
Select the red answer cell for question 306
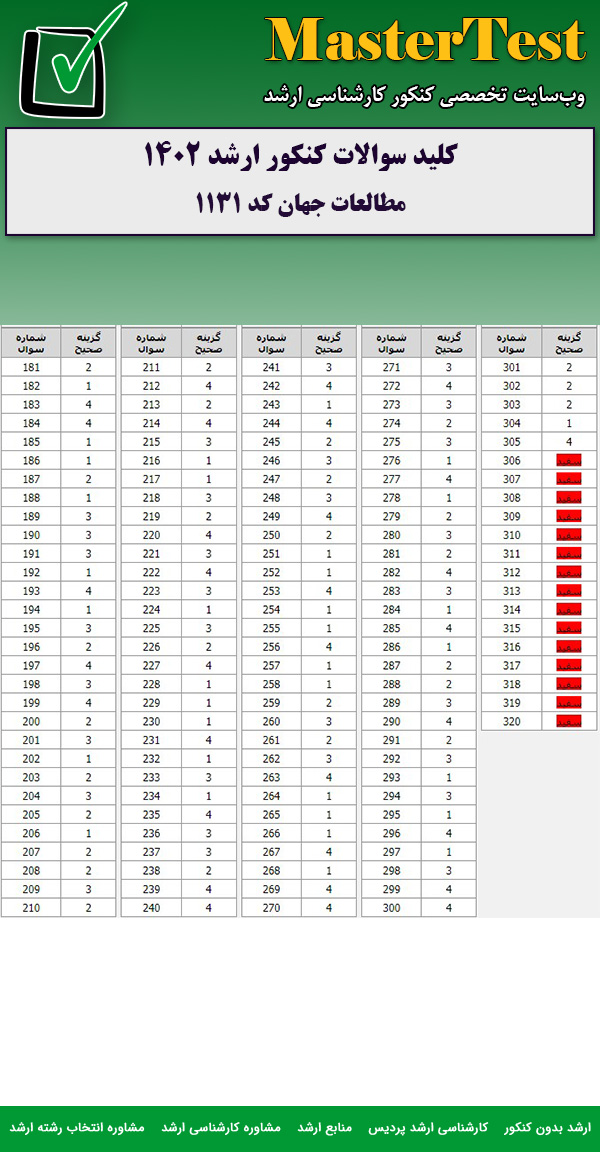coord(568,461)
